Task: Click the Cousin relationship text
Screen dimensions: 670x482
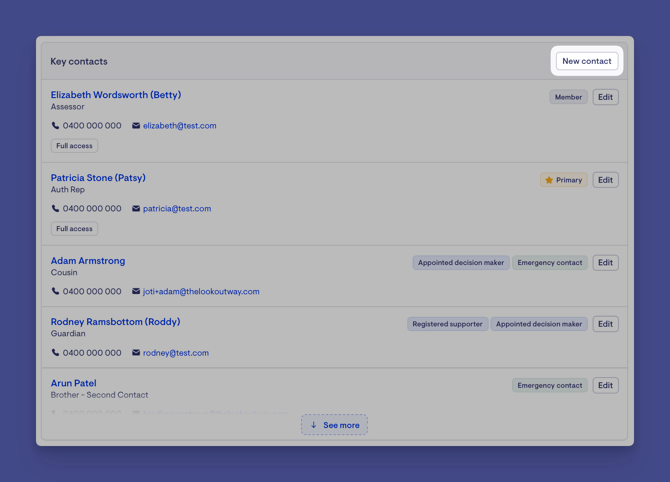Action: point(64,273)
